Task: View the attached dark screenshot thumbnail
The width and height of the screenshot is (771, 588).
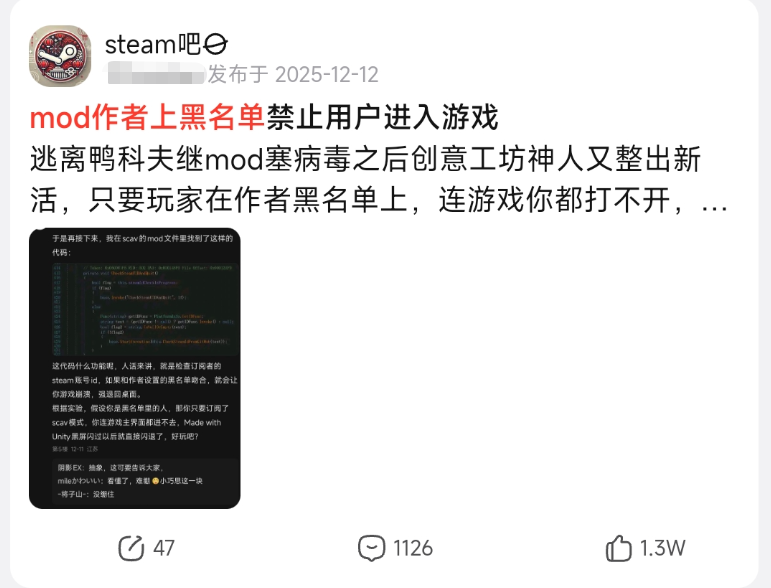Action: (x=135, y=368)
